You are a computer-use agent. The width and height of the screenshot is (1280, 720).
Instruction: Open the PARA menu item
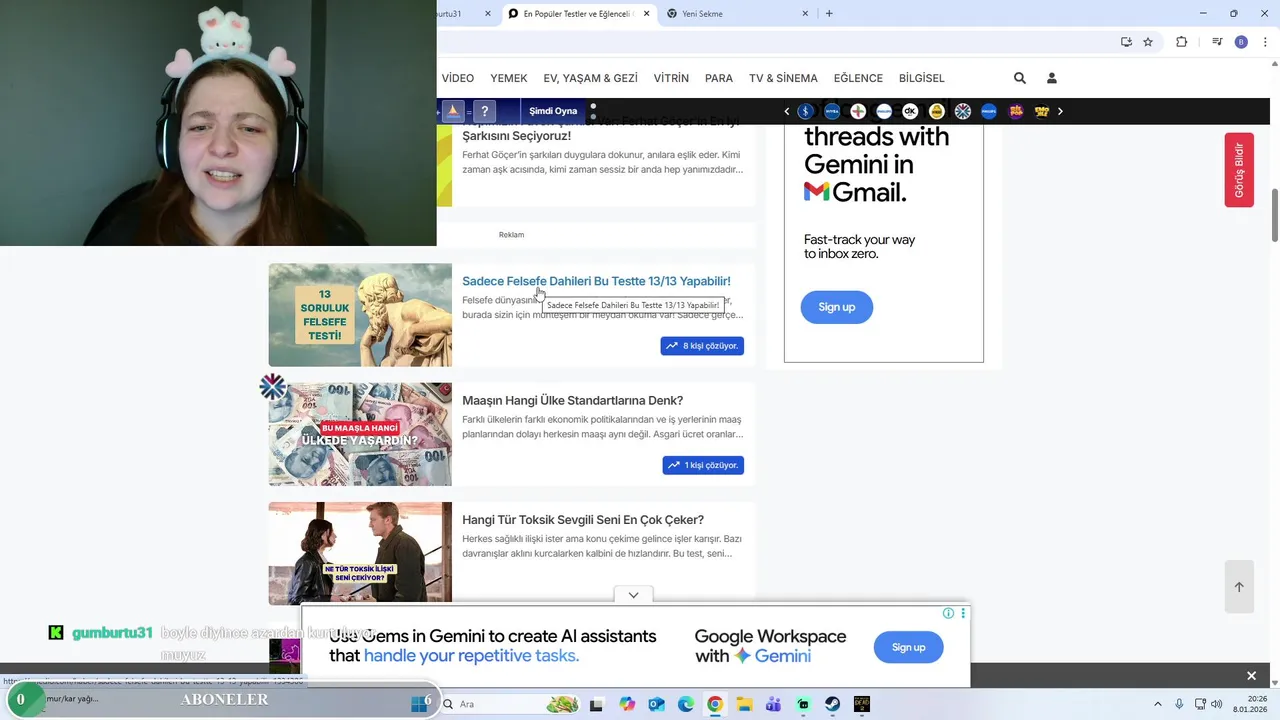click(719, 78)
